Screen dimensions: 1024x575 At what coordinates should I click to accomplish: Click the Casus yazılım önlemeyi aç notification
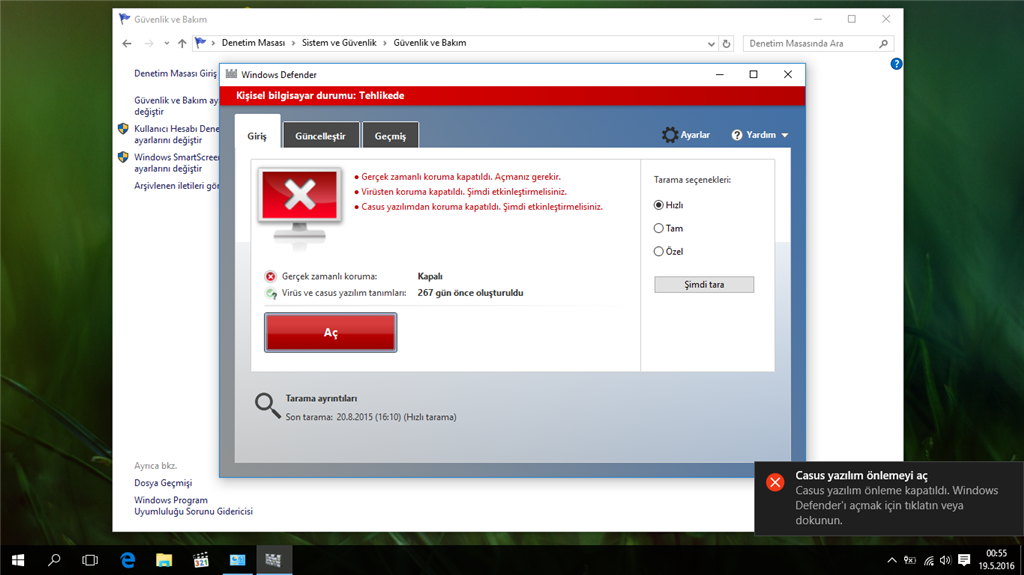point(889,498)
